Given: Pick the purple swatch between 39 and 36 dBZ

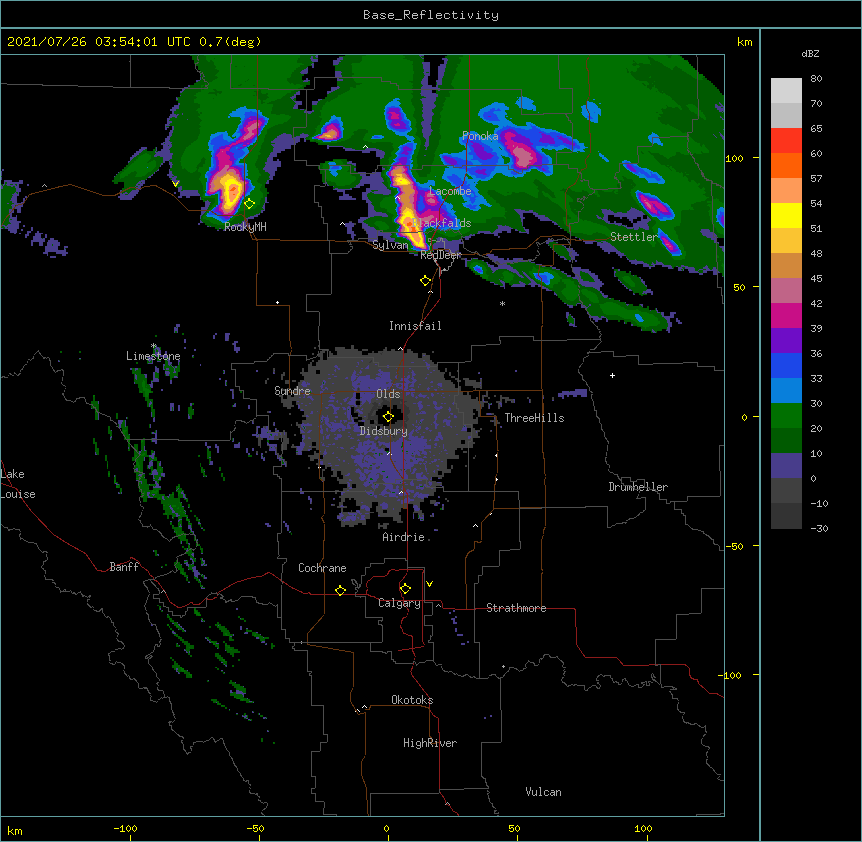Looking at the screenshot, I should [786, 340].
